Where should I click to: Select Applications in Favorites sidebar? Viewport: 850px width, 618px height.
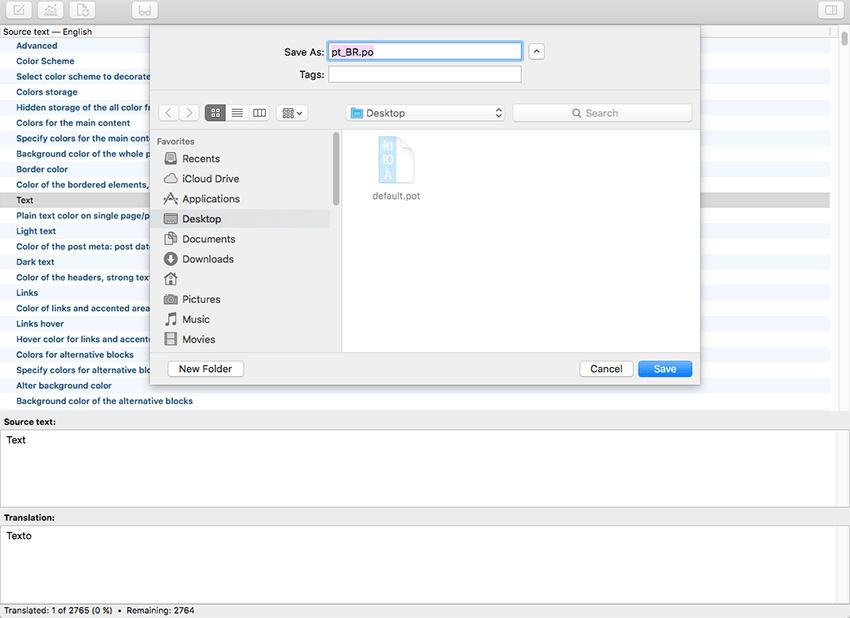(210, 199)
